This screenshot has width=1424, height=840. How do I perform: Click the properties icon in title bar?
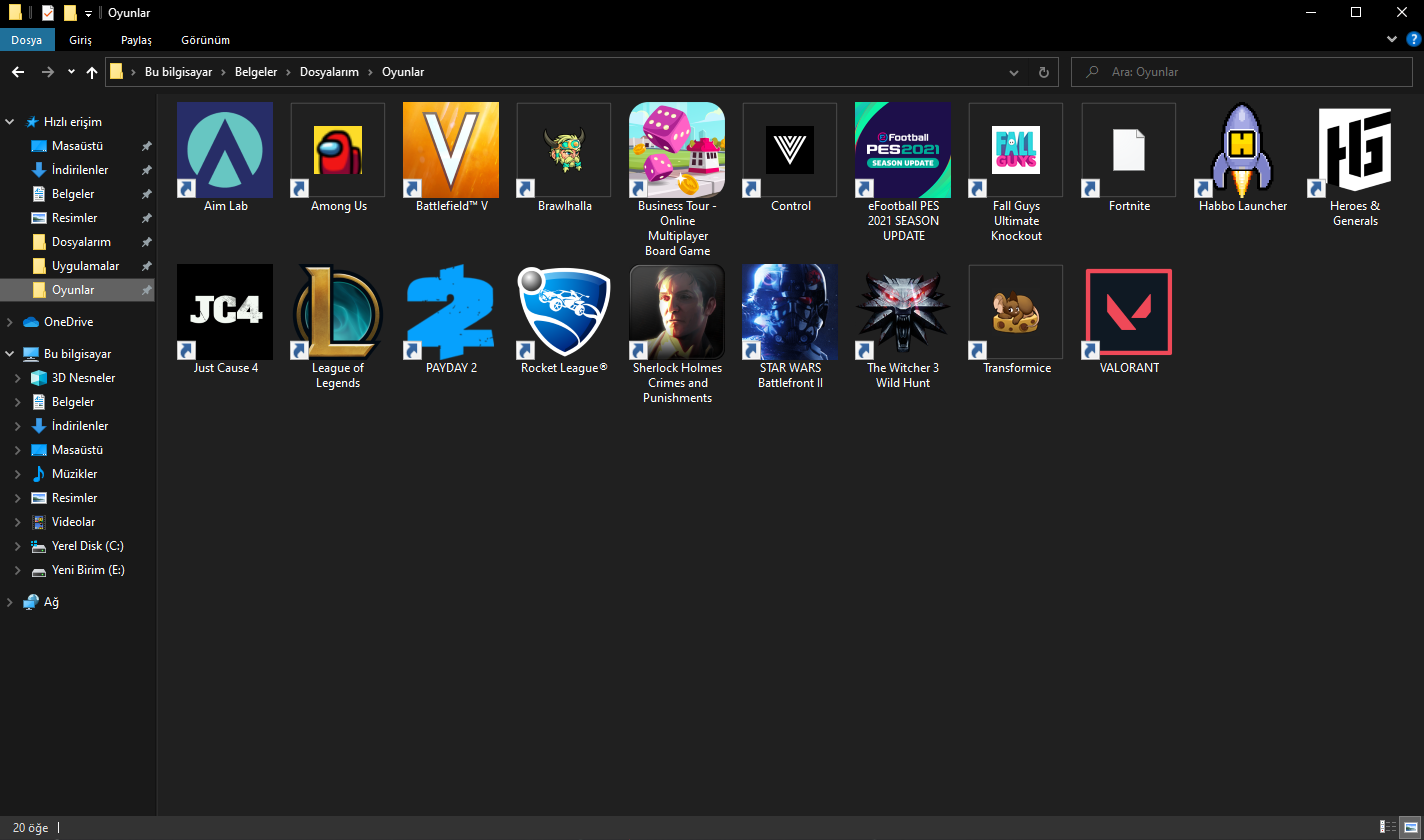point(48,13)
